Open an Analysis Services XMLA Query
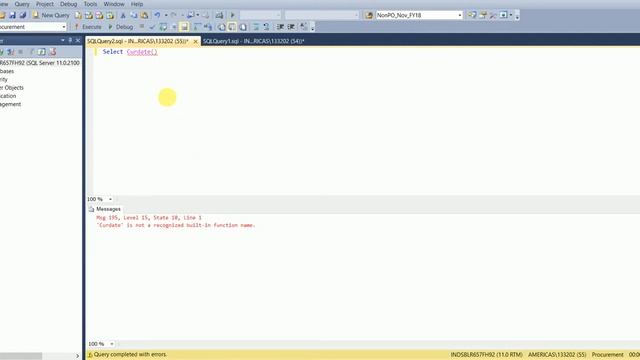The width and height of the screenshot is (640, 360). 110,15
